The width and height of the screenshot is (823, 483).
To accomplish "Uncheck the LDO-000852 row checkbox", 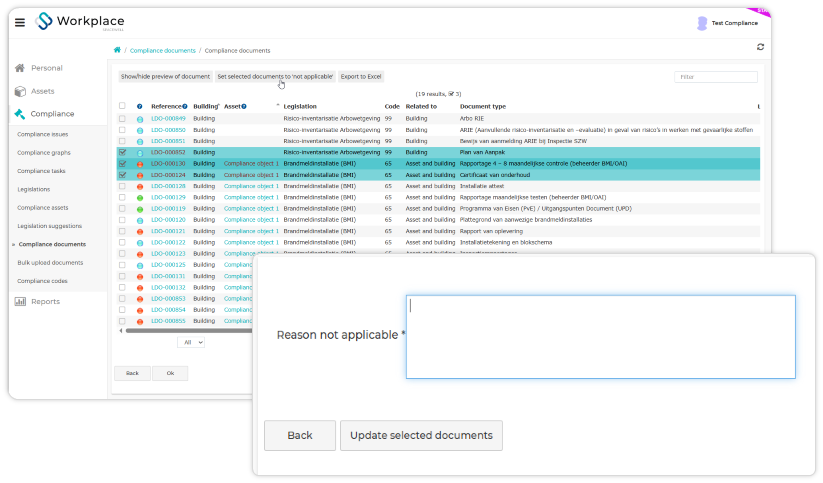I will click(122, 152).
